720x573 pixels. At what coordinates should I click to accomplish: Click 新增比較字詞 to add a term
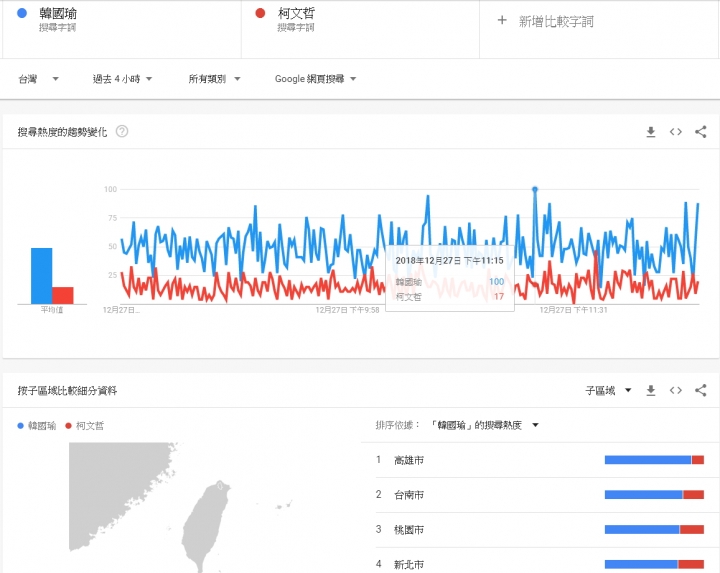pyautogui.click(x=556, y=22)
